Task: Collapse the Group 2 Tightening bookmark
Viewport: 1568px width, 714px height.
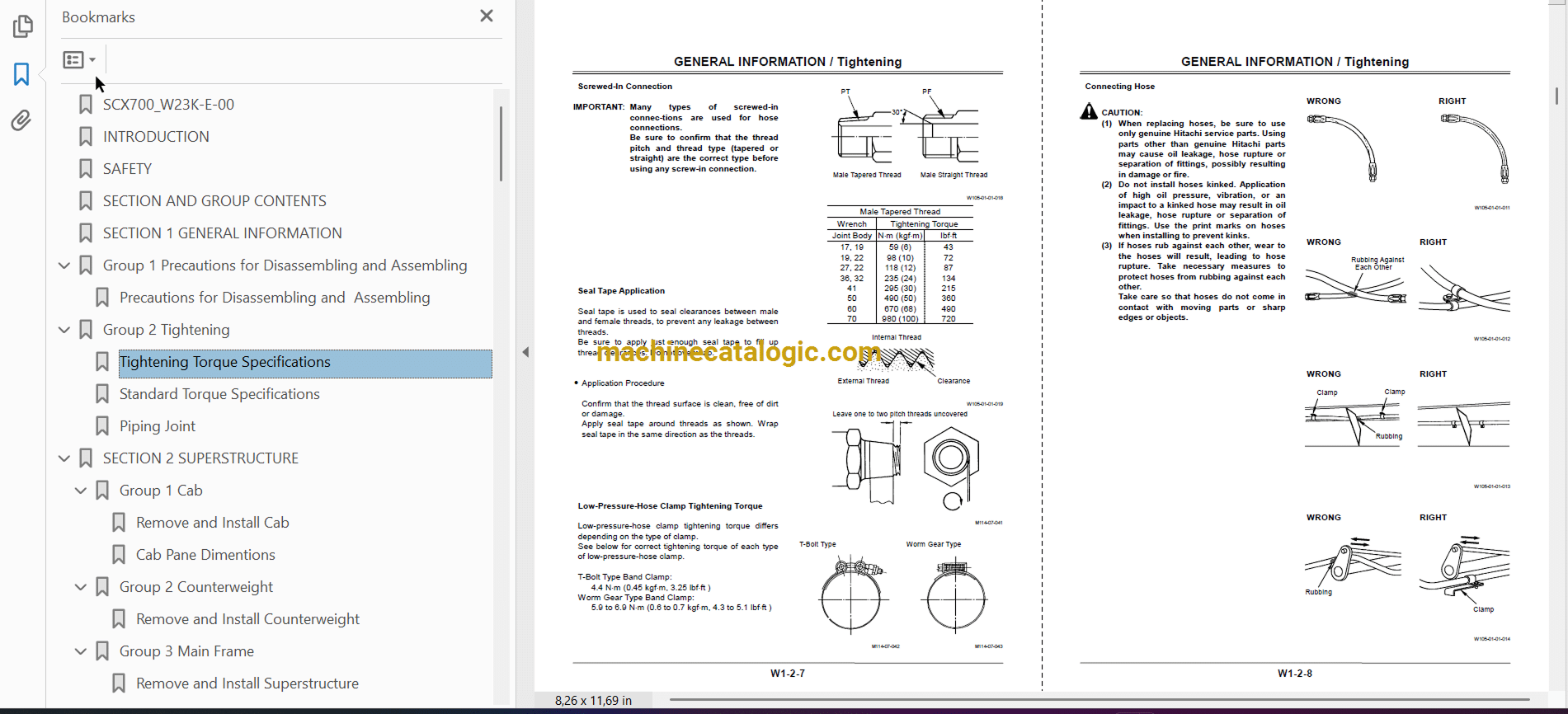Action: 64,330
